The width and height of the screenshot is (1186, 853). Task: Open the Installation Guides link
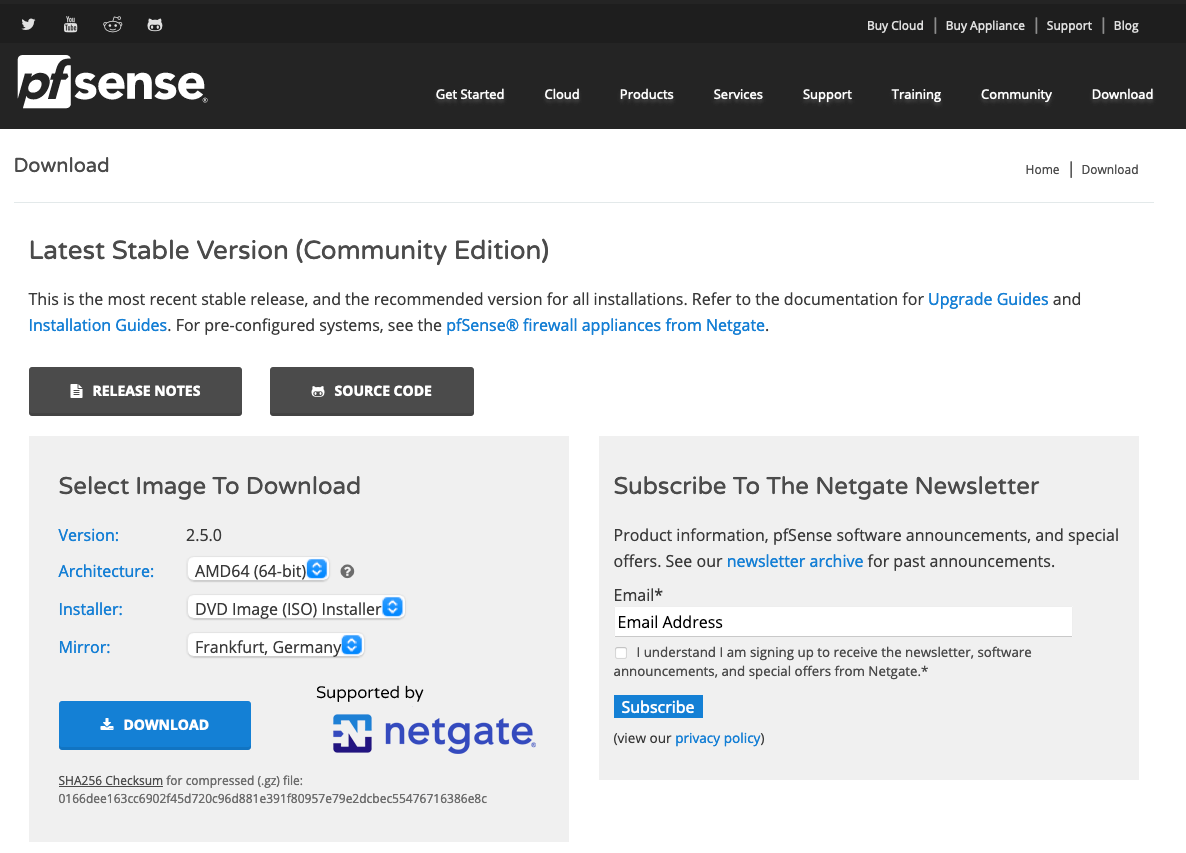coord(98,325)
